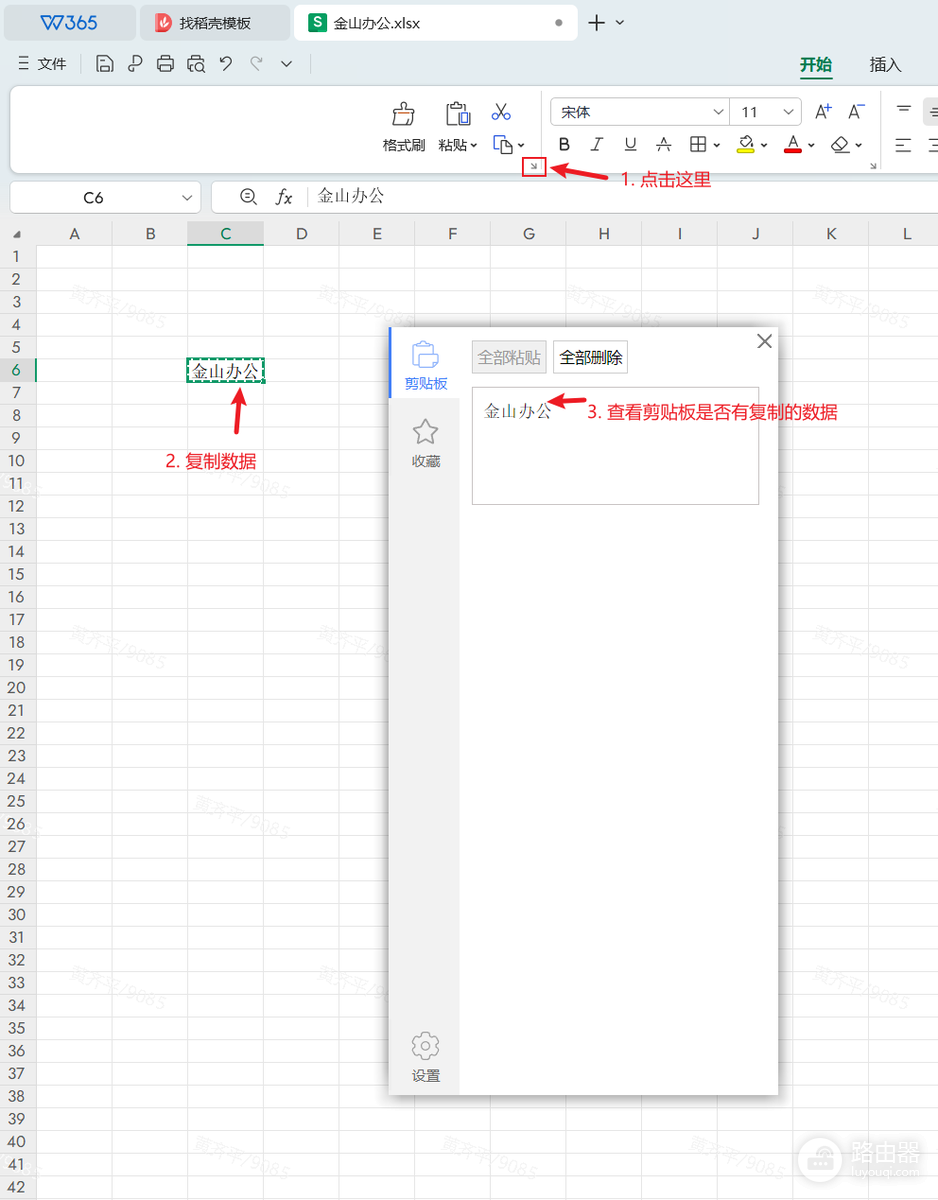Expand the borders dropdown arrow
Screen dimensions: 938x1200
tap(716, 145)
